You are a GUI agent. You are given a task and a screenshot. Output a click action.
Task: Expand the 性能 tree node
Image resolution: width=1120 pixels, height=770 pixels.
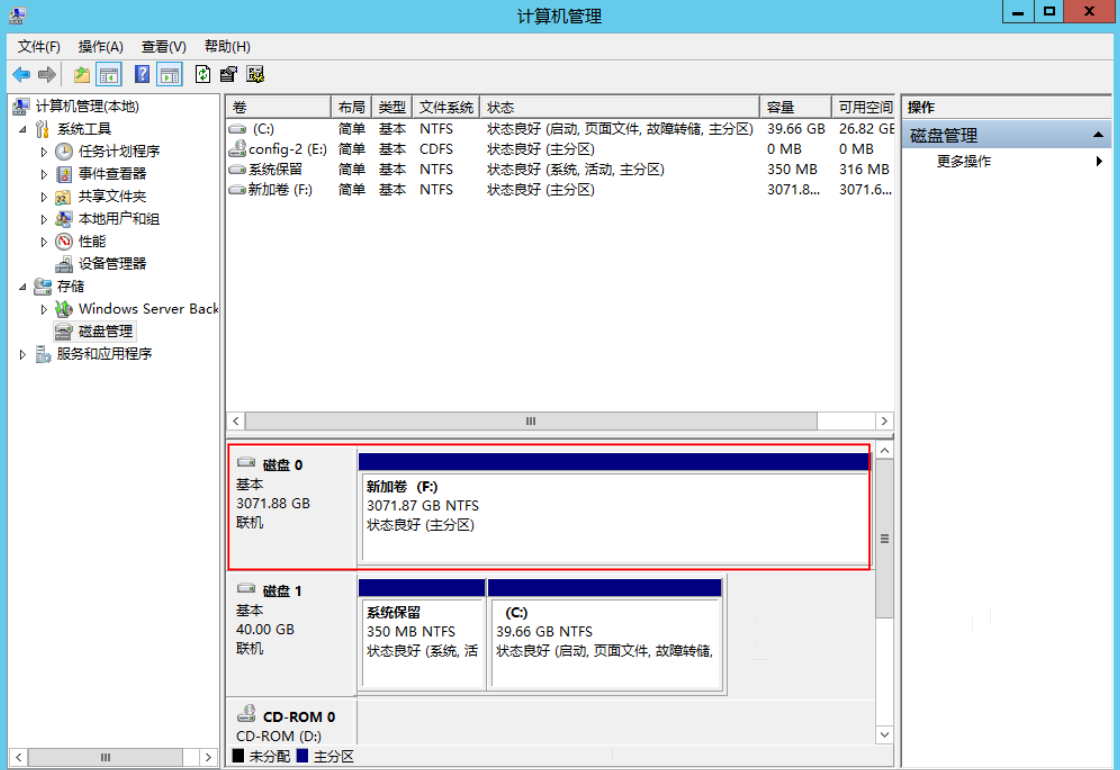click(x=44, y=241)
